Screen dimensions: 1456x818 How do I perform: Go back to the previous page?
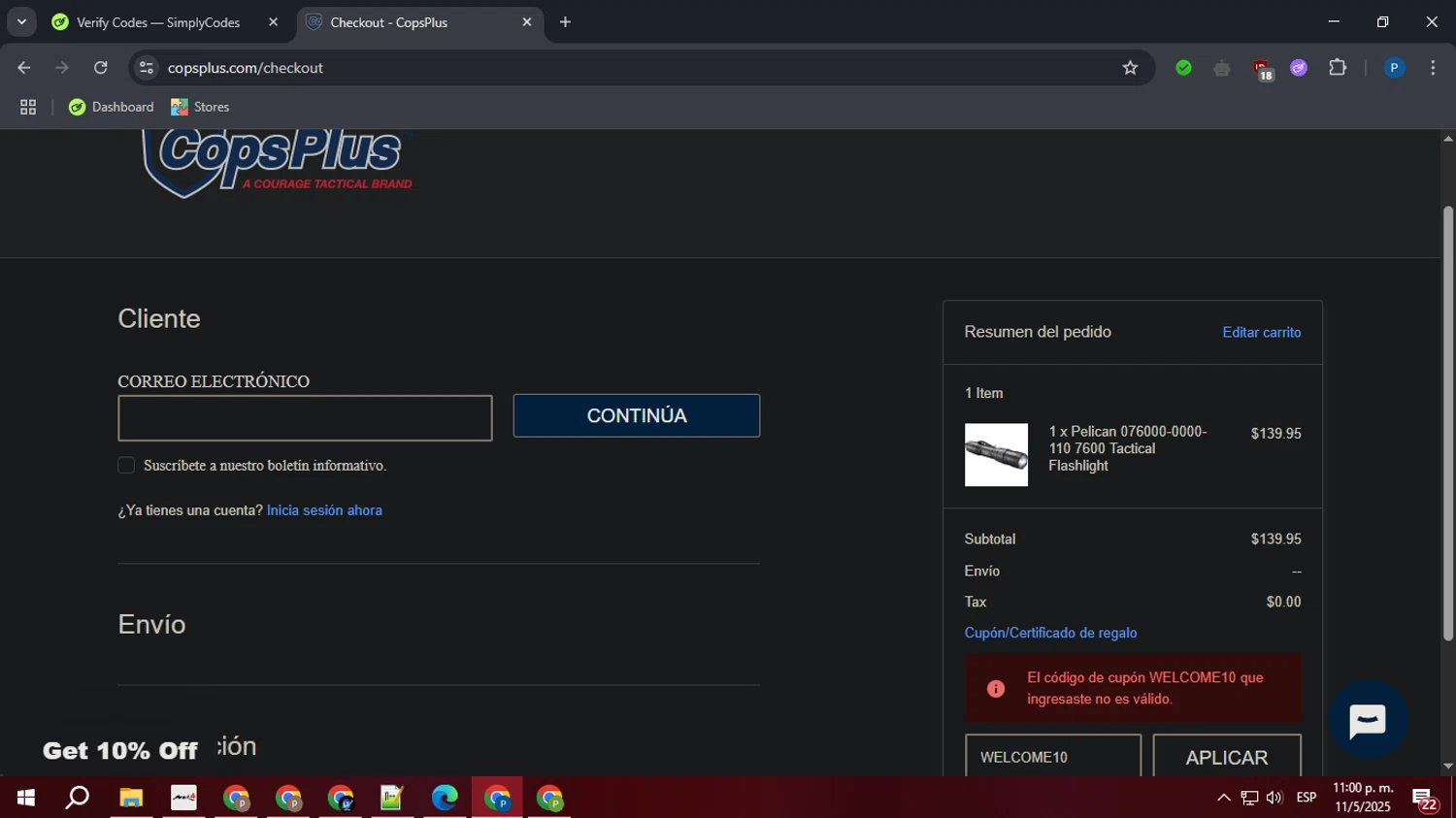24,68
